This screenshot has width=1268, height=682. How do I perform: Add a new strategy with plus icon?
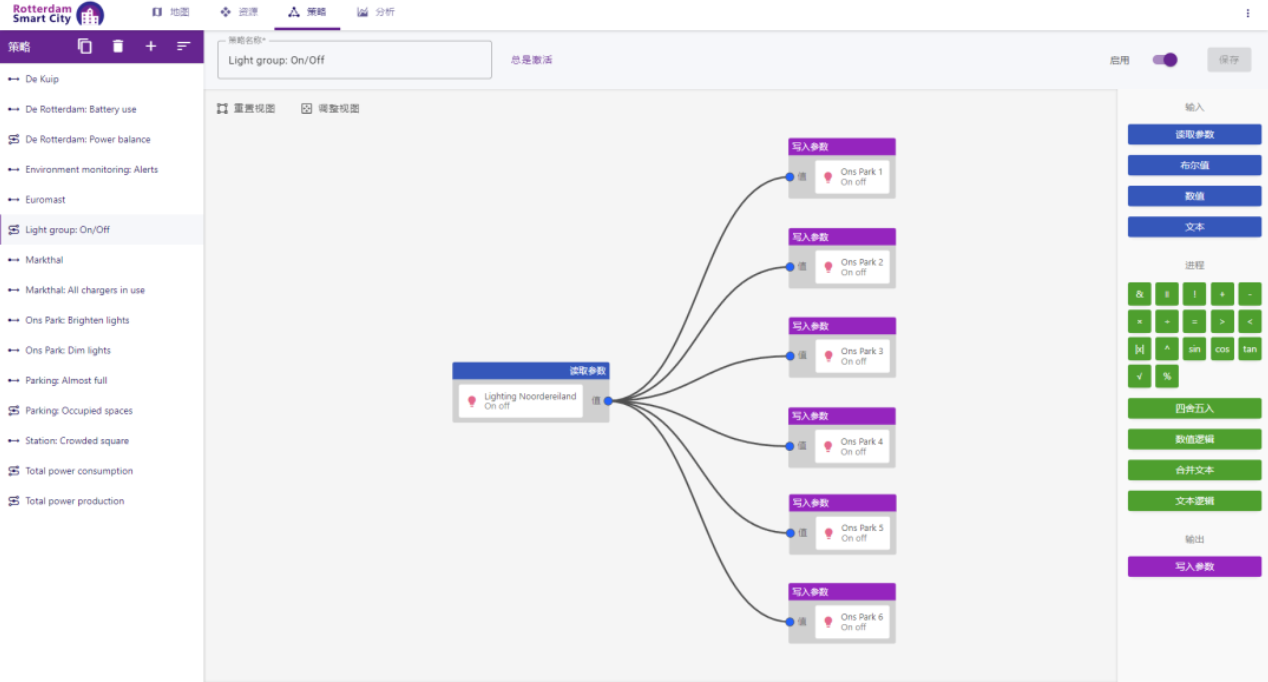(x=151, y=46)
